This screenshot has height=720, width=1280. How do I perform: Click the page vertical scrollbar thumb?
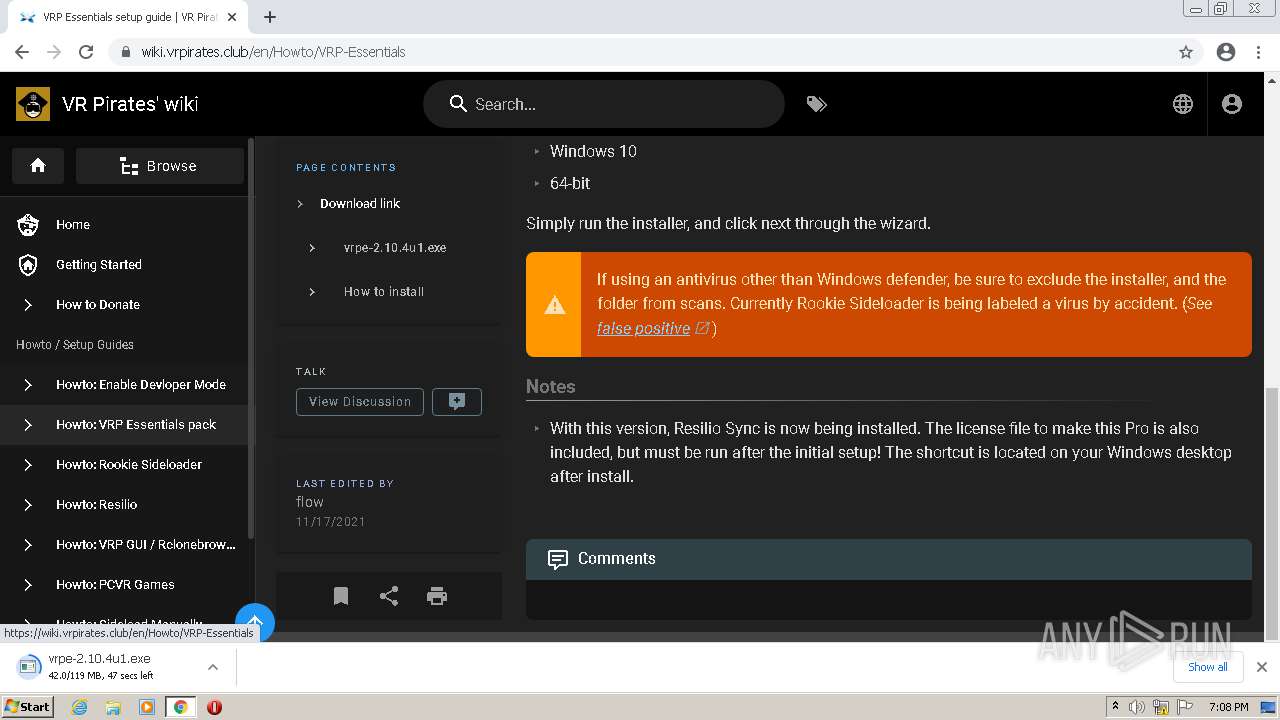[1272, 512]
